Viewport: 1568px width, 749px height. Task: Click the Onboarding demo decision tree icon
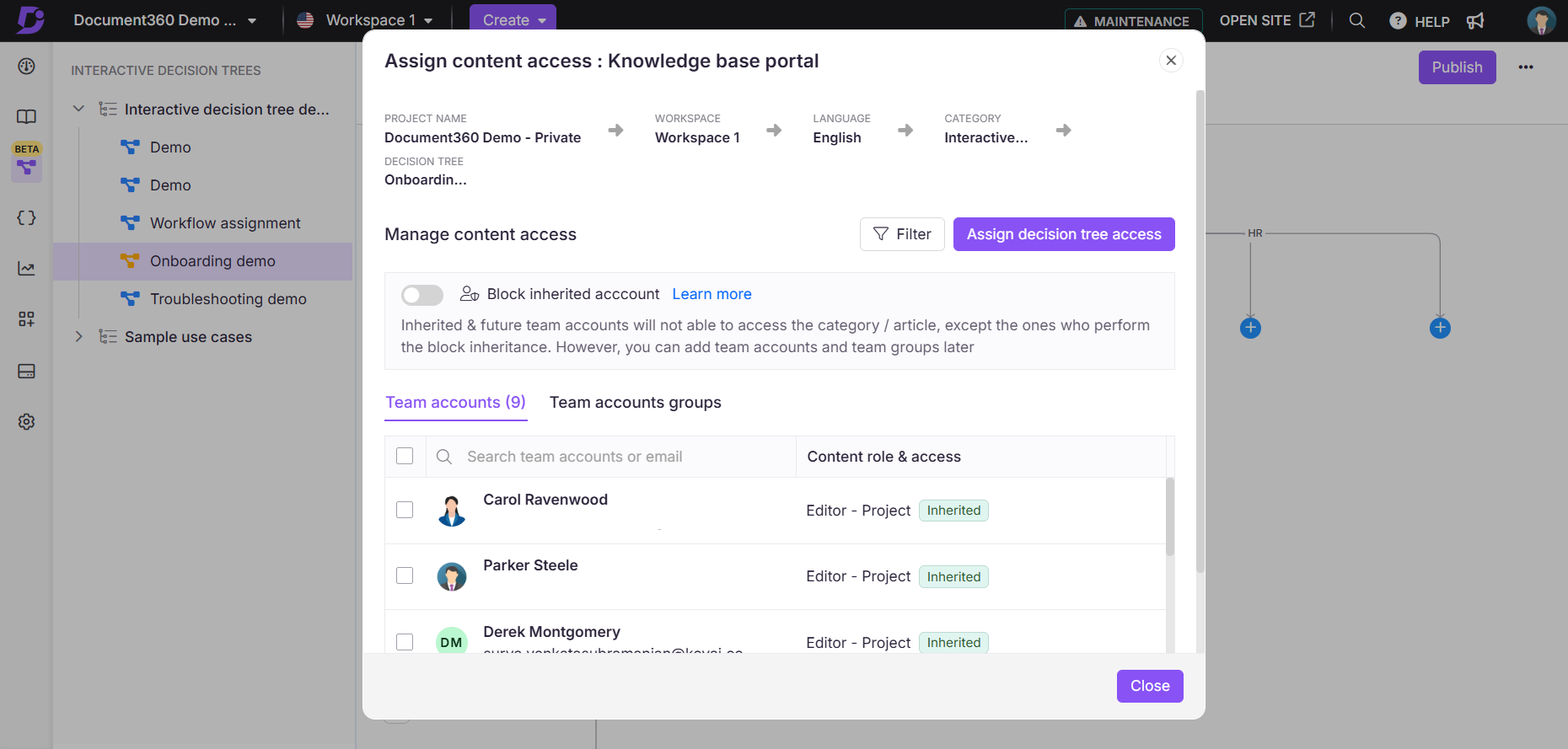coord(130,260)
